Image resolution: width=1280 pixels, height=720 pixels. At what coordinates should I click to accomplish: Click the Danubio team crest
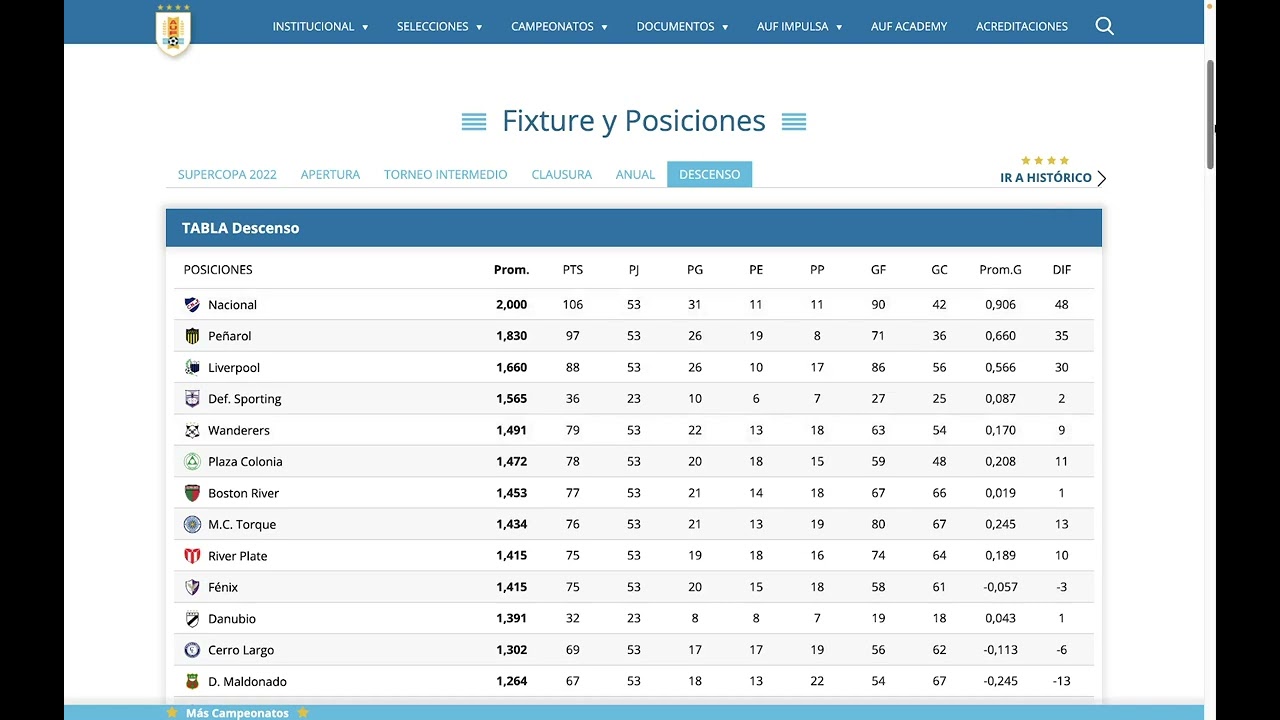tap(192, 618)
